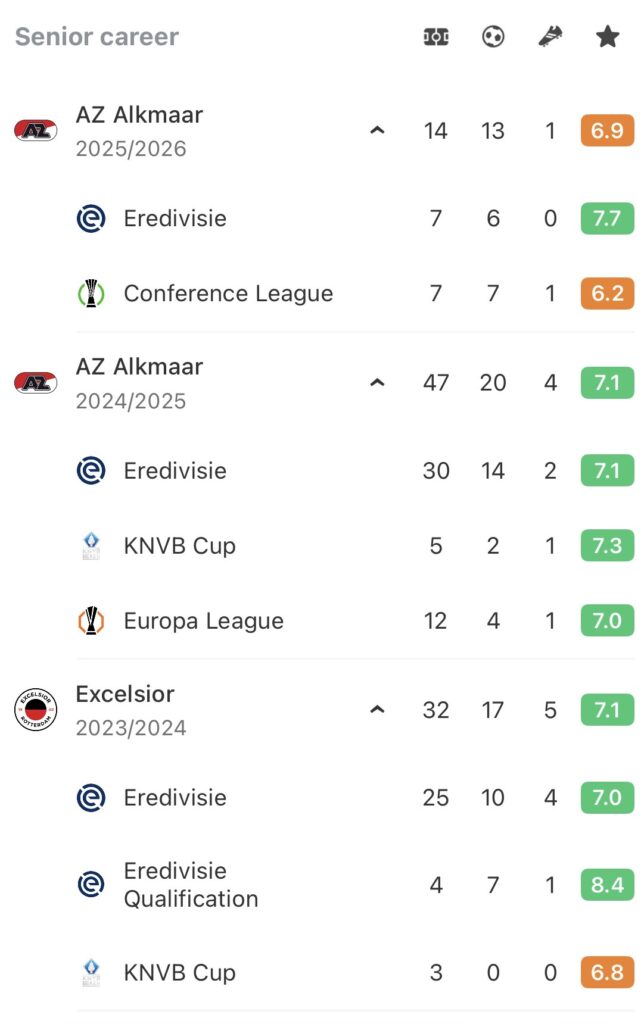Click the AZ Alkmaar 2024/2025 club logo
Screen dimensions: 644x1024
click(x=36, y=383)
